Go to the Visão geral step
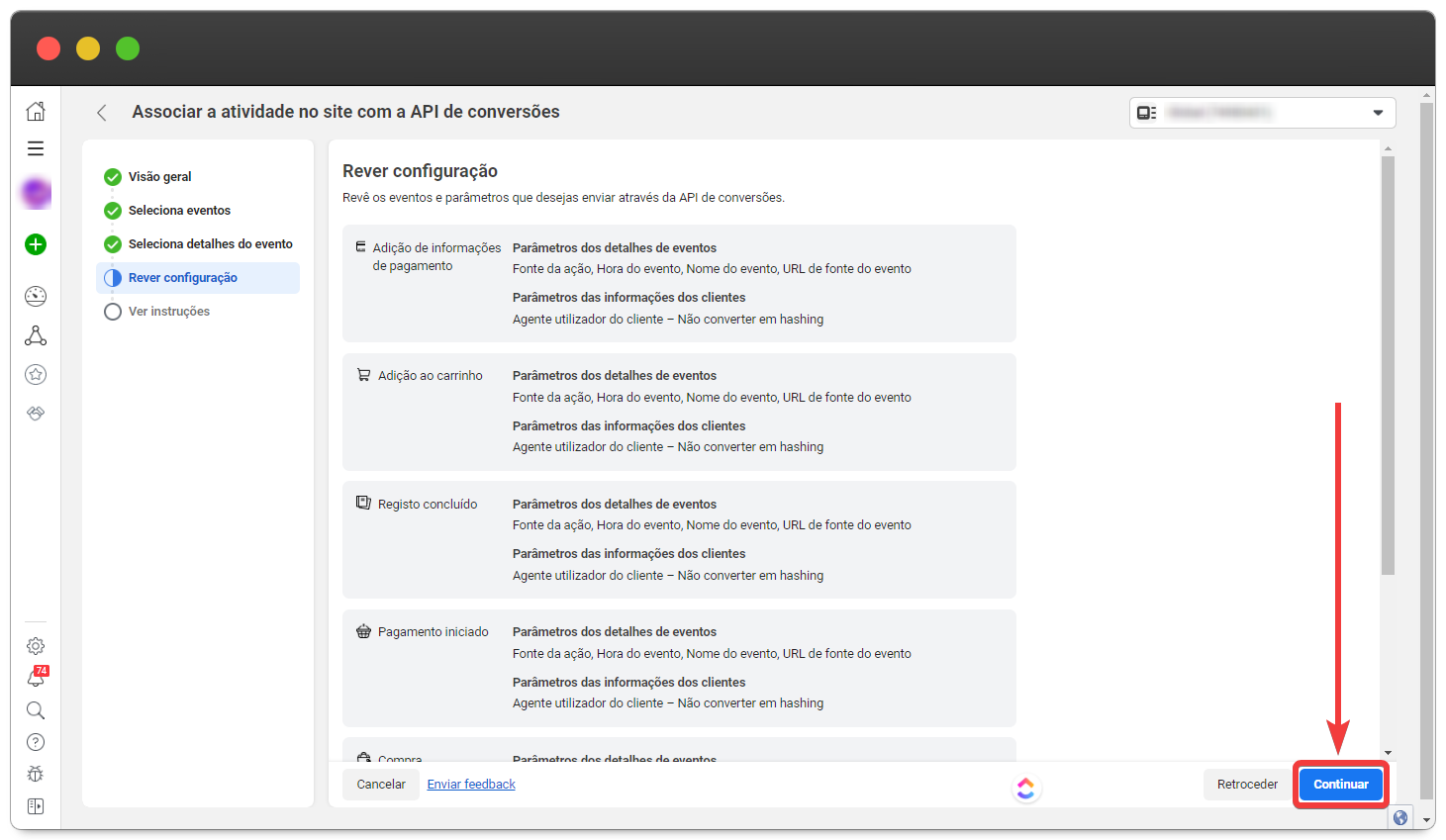Viewport: 1446px width, 840px height. pyautogui.click(x=159, y=177)
